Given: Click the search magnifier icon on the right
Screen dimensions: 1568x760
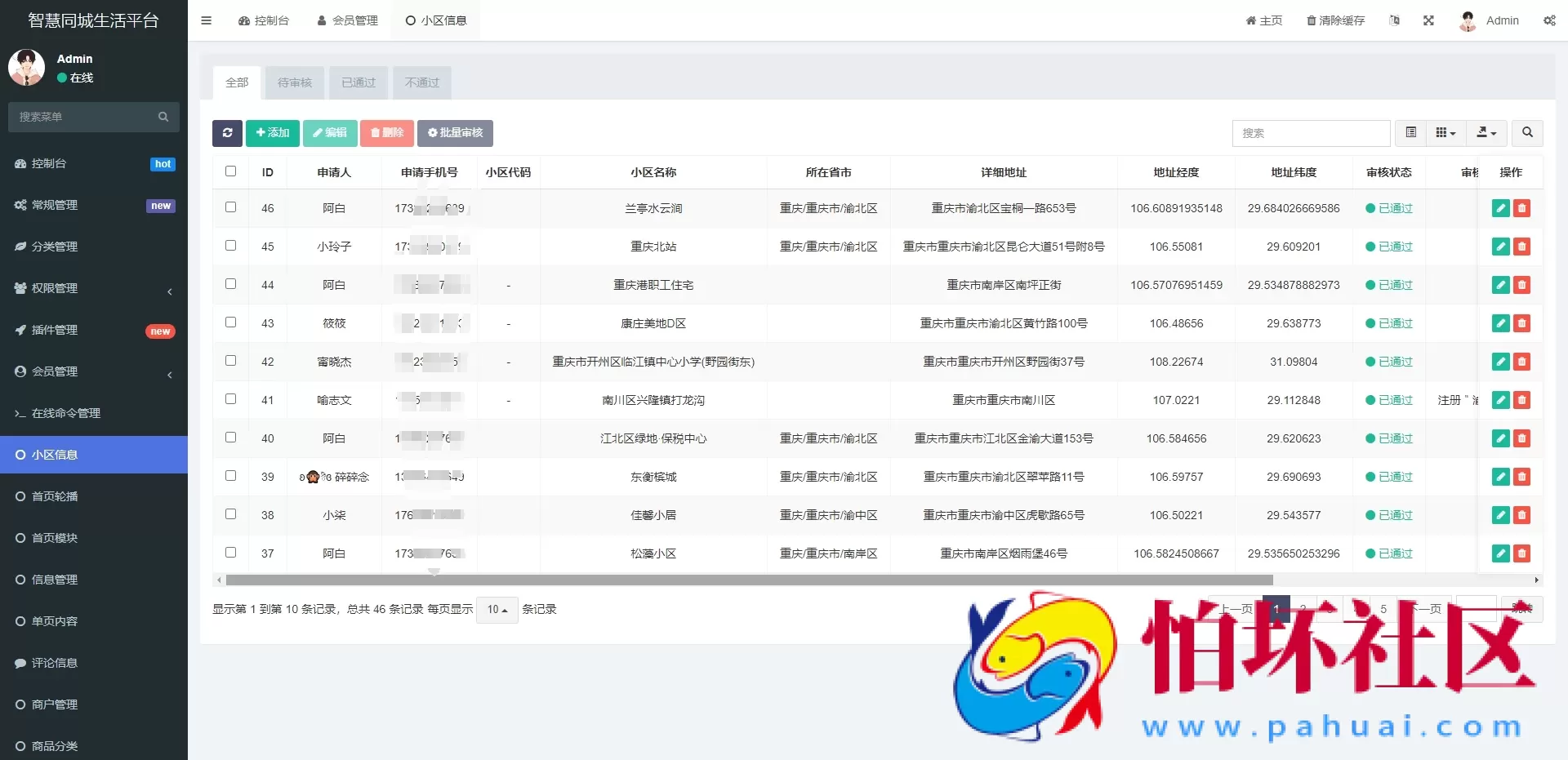Looking at the screenshot, I should pyautogui.click(x=1526, y=132).
